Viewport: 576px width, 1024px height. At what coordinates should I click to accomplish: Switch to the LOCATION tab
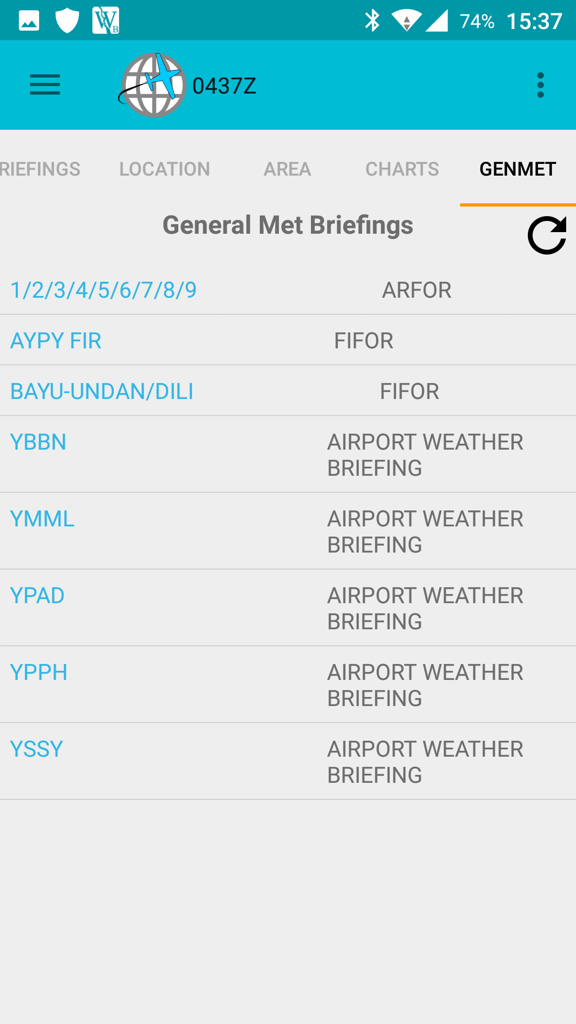tap(165, 169)
